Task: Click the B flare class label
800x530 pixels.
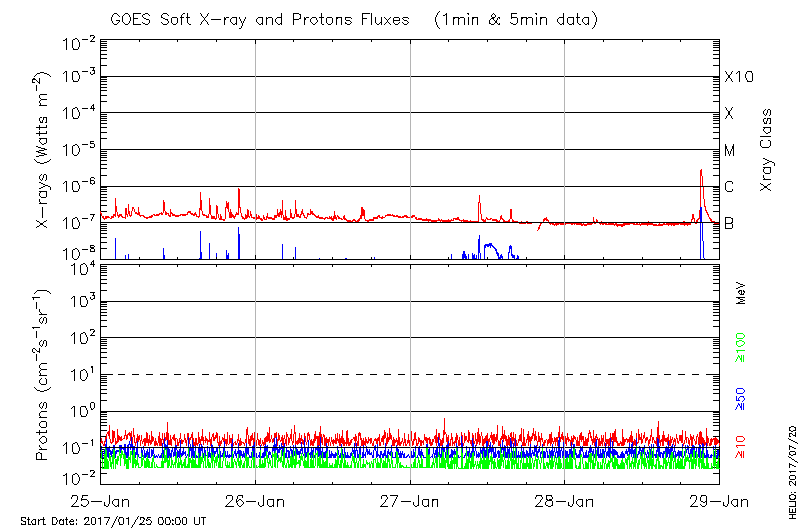Action: [730, 223]
